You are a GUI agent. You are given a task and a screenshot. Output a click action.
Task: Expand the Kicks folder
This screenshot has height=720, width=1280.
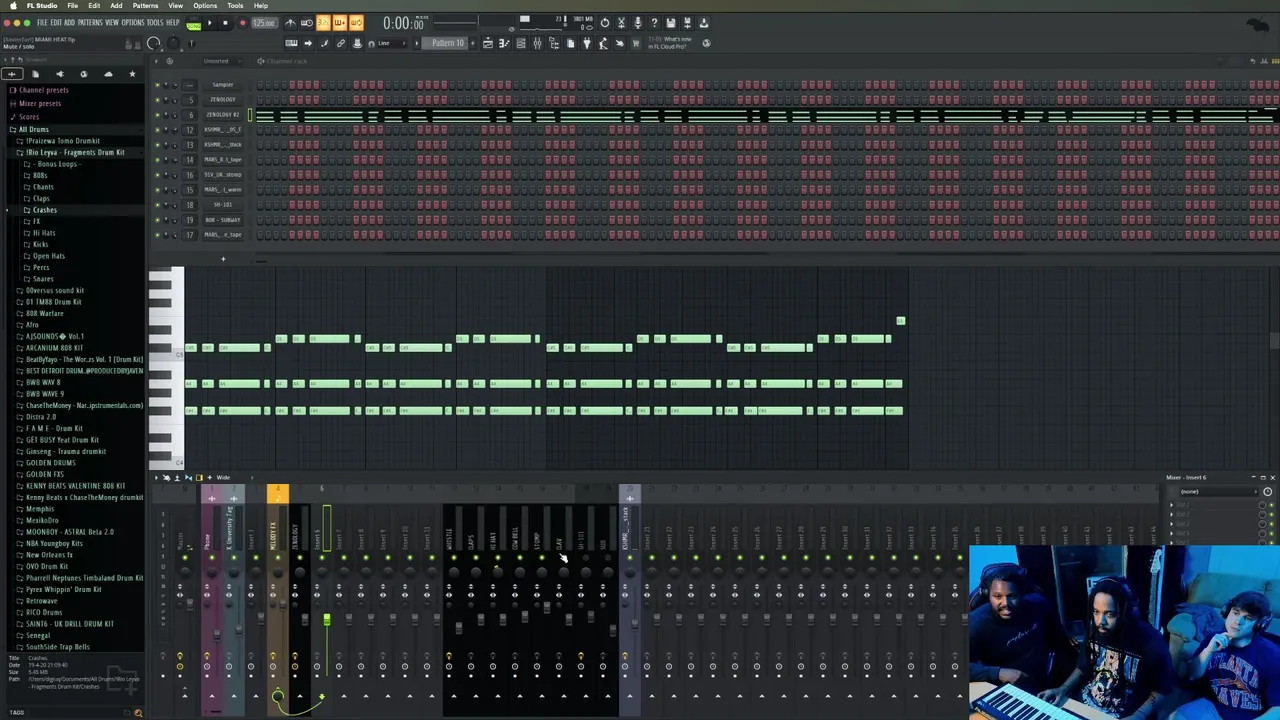(38, 244)
